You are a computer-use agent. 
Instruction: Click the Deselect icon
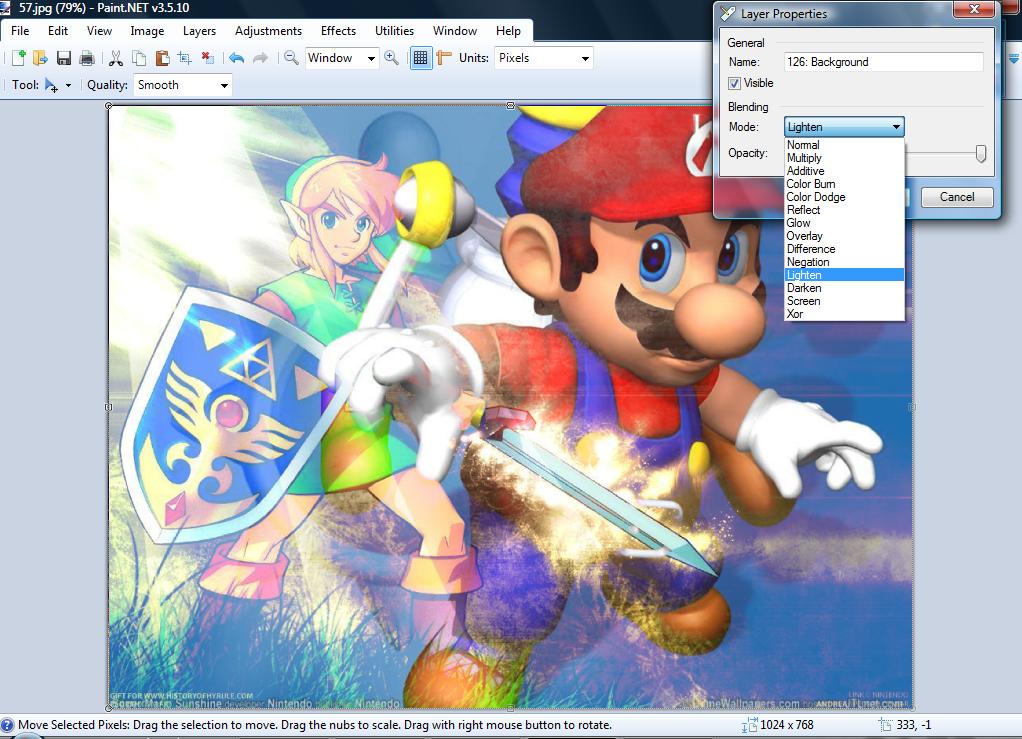point(207,58)
